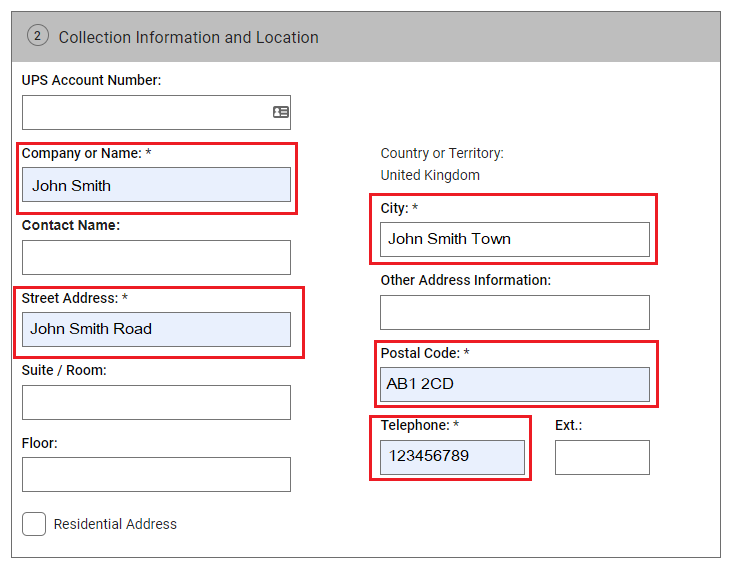Viewport: 734px width, 570px height.
Task: Click the Ext. input box
Action: tap(602, 457)
